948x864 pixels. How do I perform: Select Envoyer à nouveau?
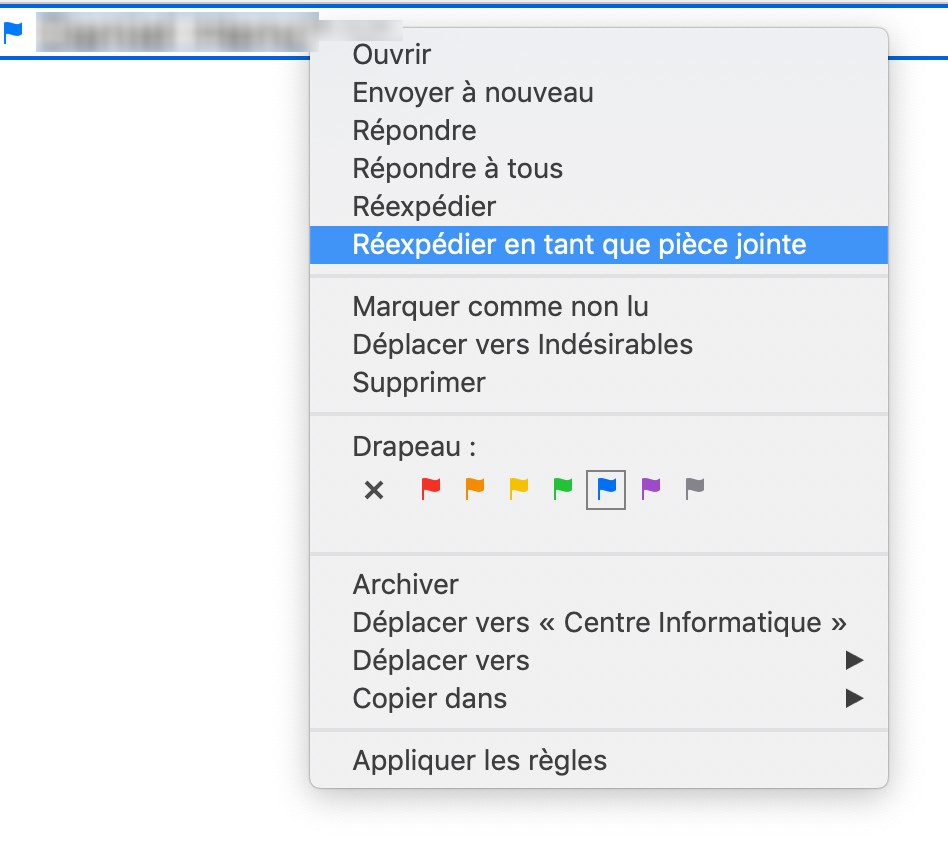click(x=473, y=93)
